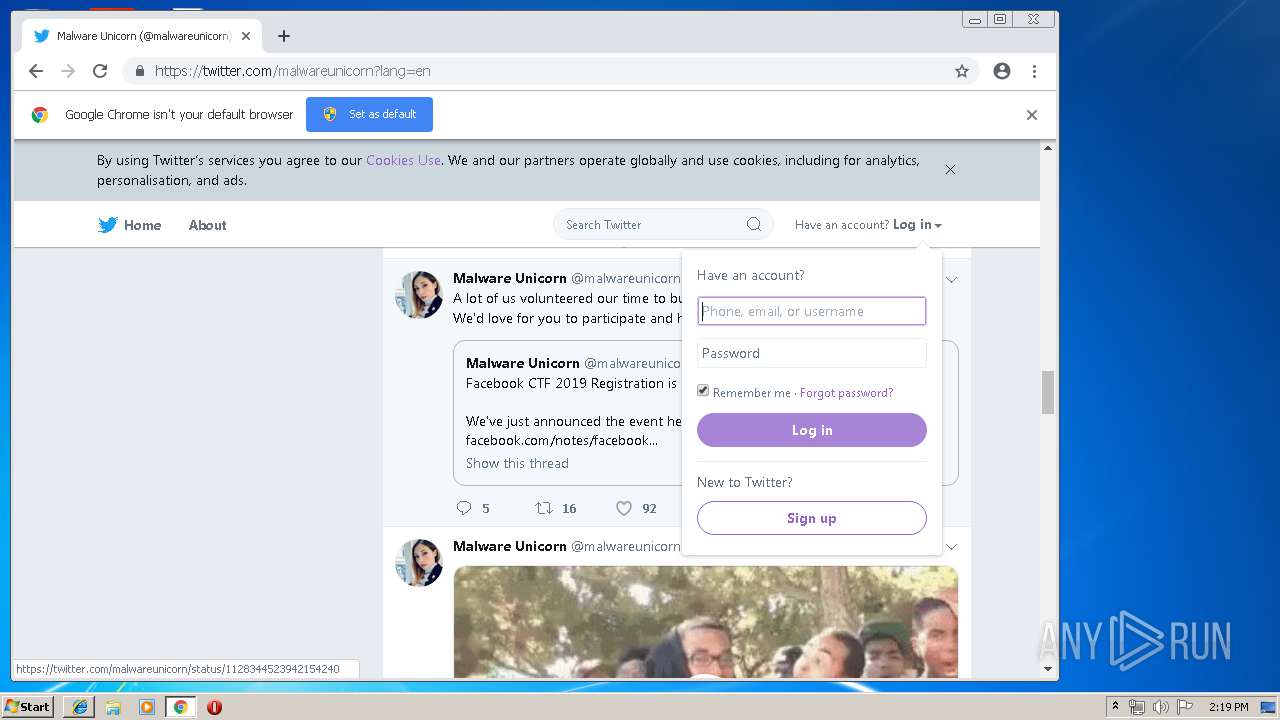
Task: Click the page scrollbar thumb
Action: [x=1048, y=392]
